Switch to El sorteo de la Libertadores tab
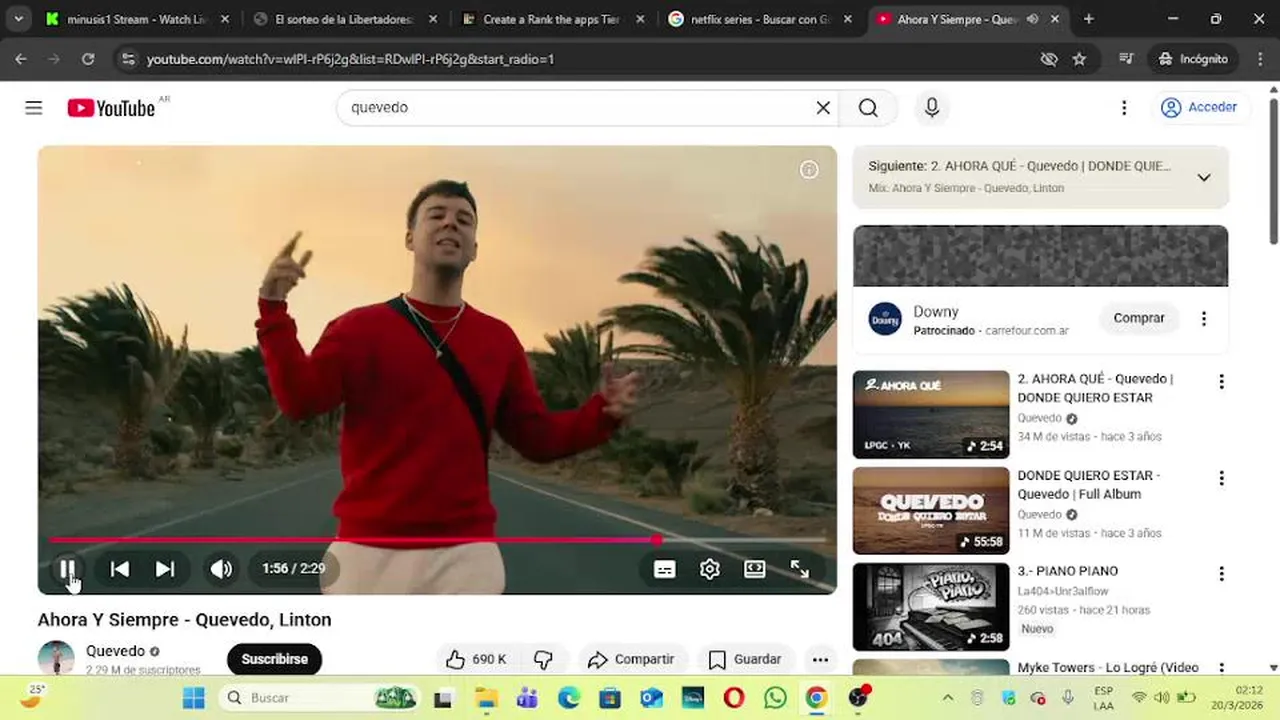This screenshot has width=1280, height=720. pyautogui.click(x=345, y=19)
